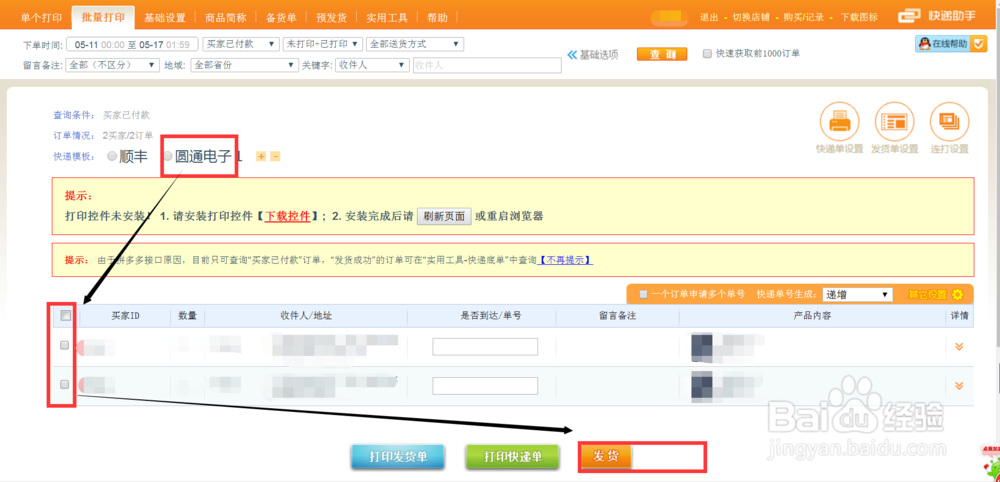Click first row product thumbnail

(702, 348)
